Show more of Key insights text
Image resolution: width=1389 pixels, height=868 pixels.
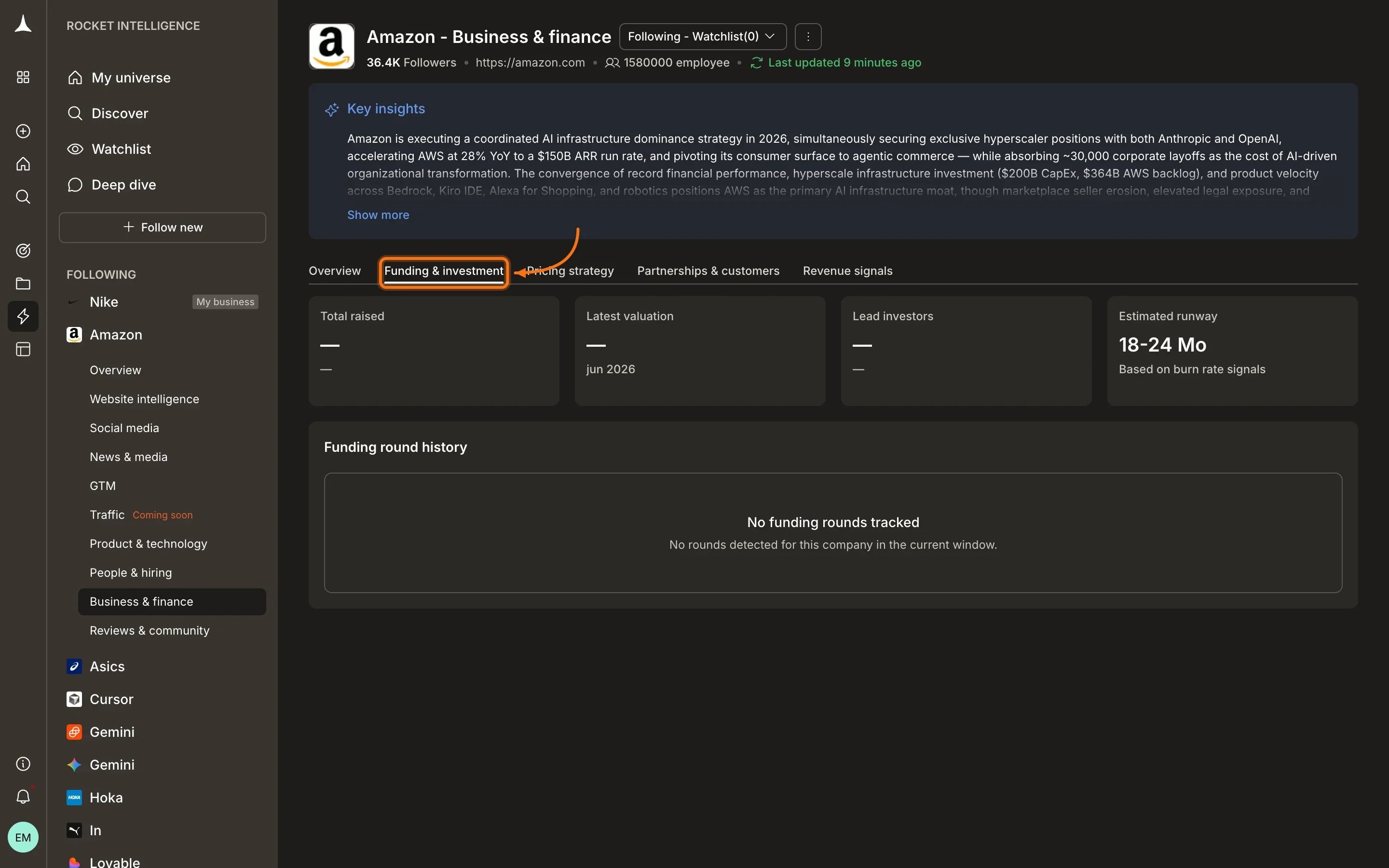click(x=378, y=215)
